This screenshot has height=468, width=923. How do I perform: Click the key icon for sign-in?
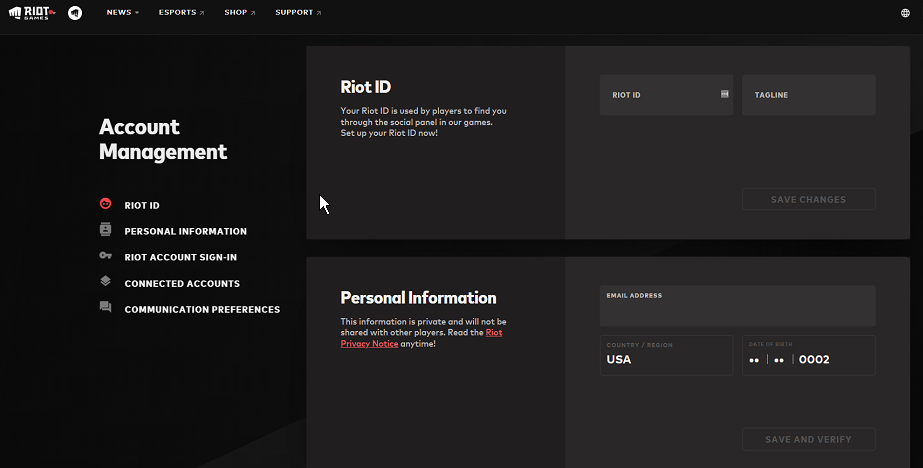[105, 255]
